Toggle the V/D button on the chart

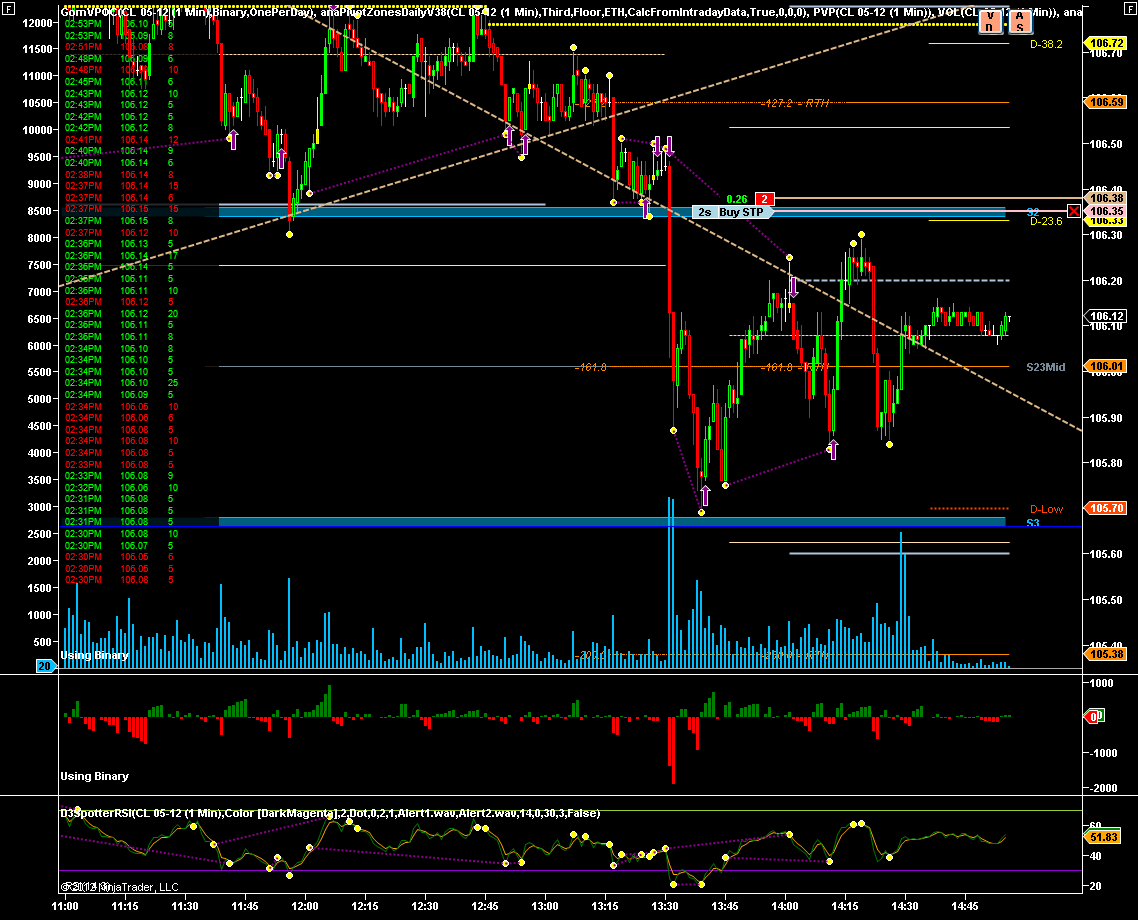point(989,22)
